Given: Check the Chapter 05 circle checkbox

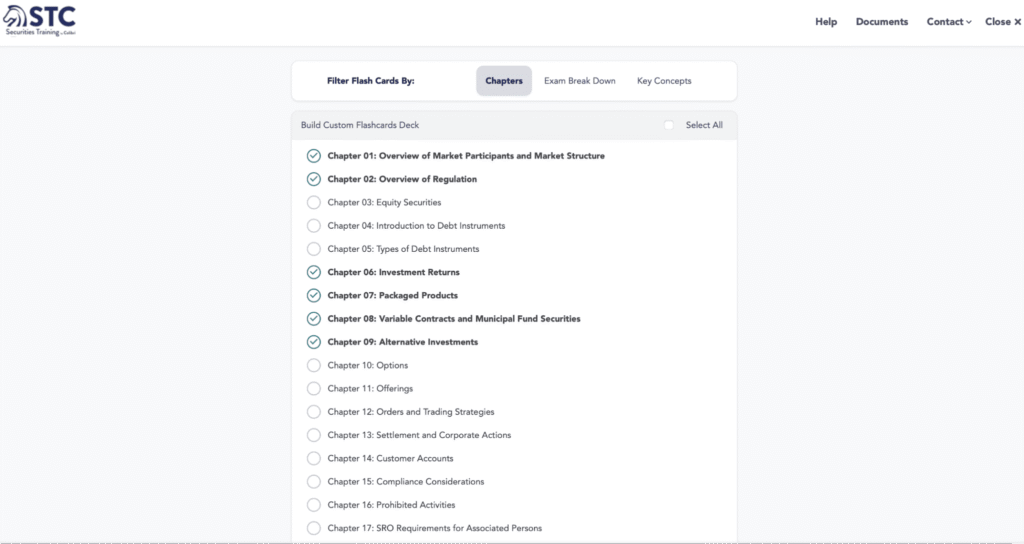Looking at the screenshot, I should [x=313, y=249].
